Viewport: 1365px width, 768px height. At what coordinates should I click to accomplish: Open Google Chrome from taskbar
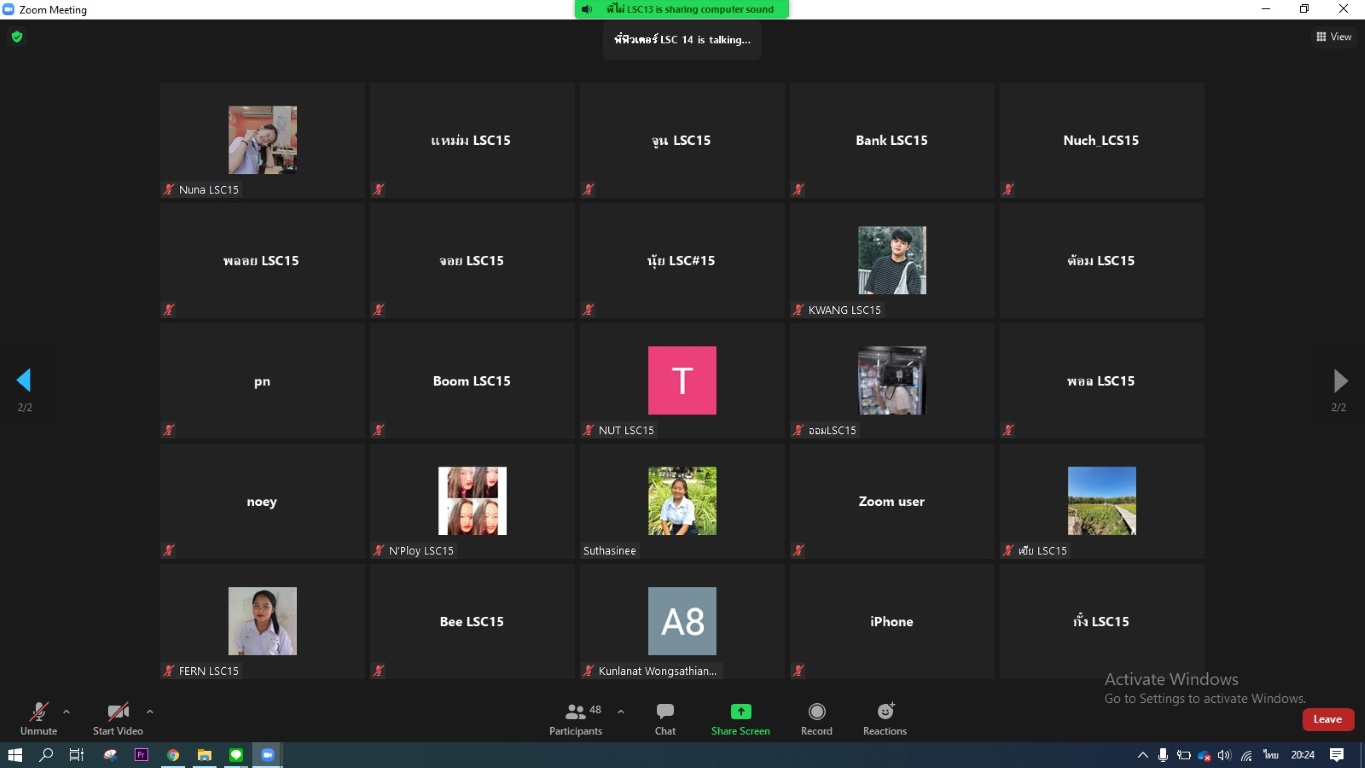click(173, 755)
